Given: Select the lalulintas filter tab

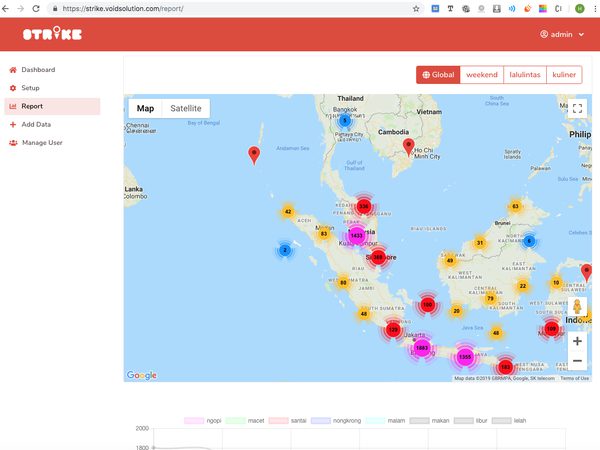Looking at the screenshot, I should click(525, 75).
